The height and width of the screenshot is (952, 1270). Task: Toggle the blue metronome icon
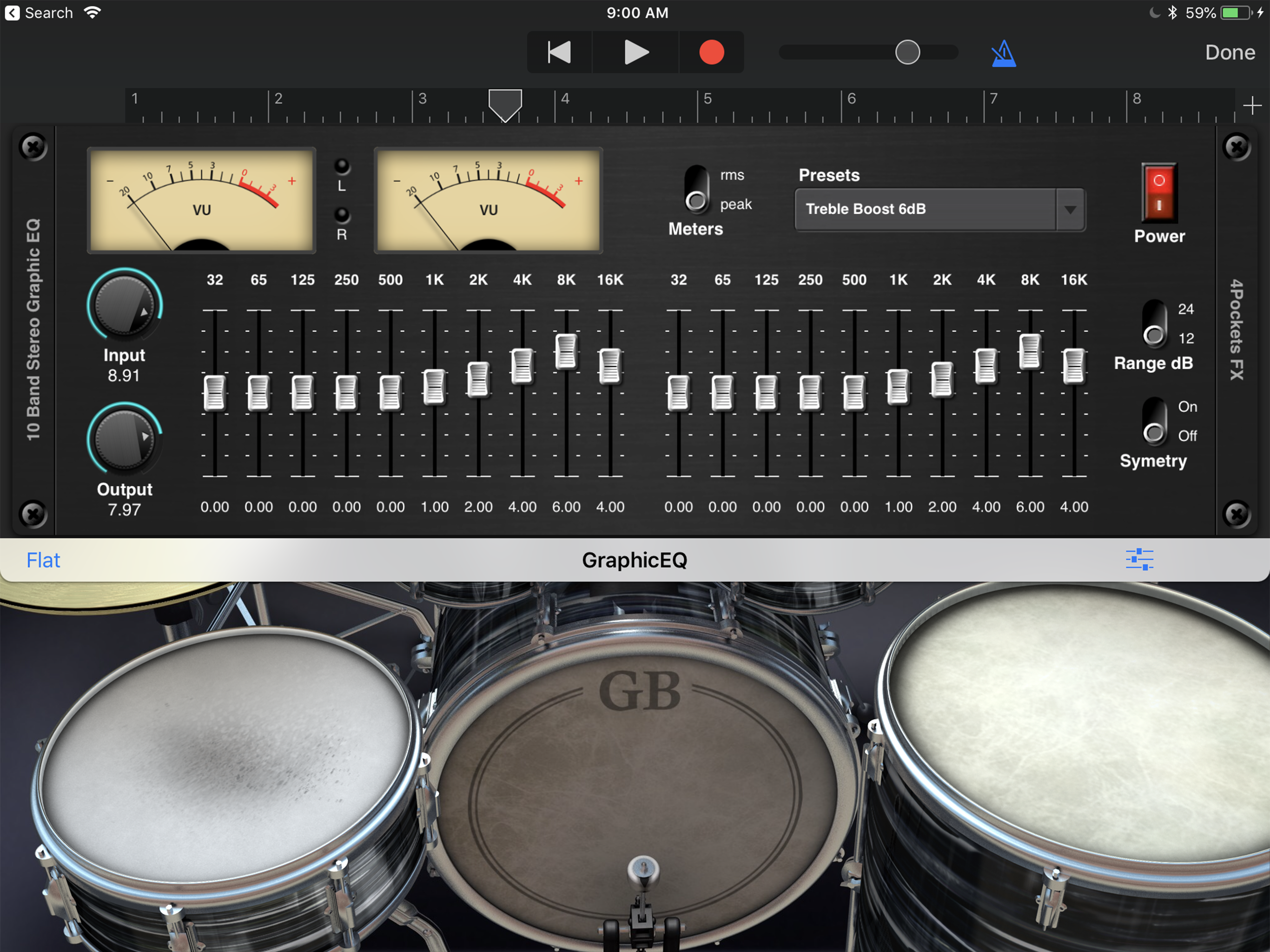click(1003, 53)
